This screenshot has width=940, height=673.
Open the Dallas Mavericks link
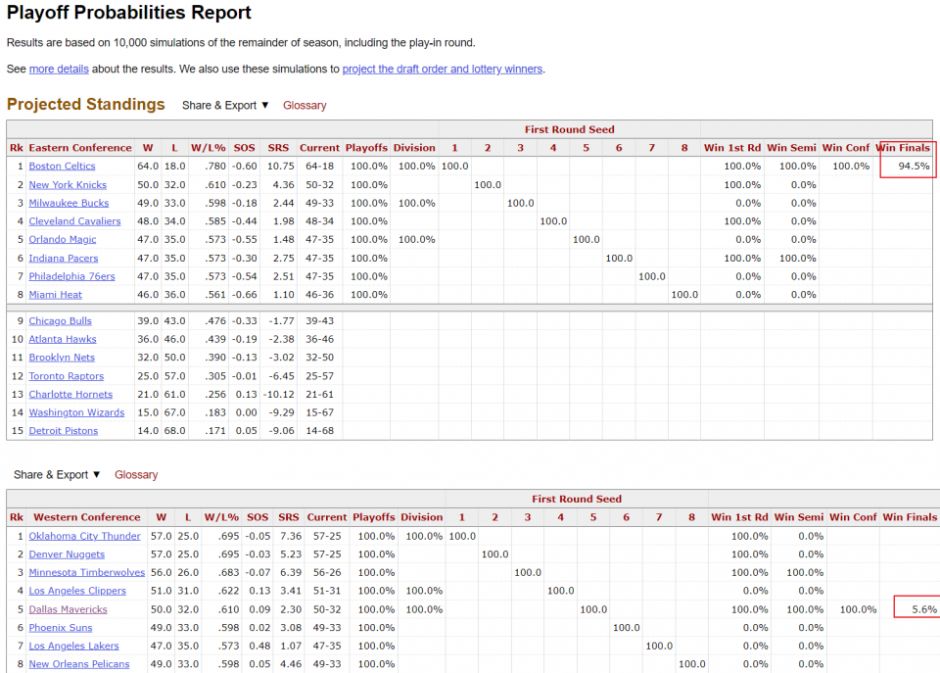click(68, 609)
